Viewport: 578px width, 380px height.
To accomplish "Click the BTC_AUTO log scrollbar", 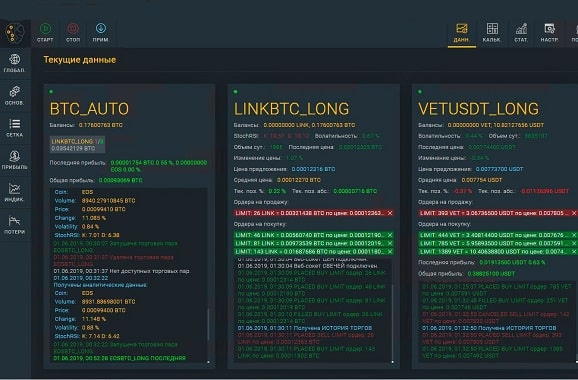I will click(x=208, y=324).
